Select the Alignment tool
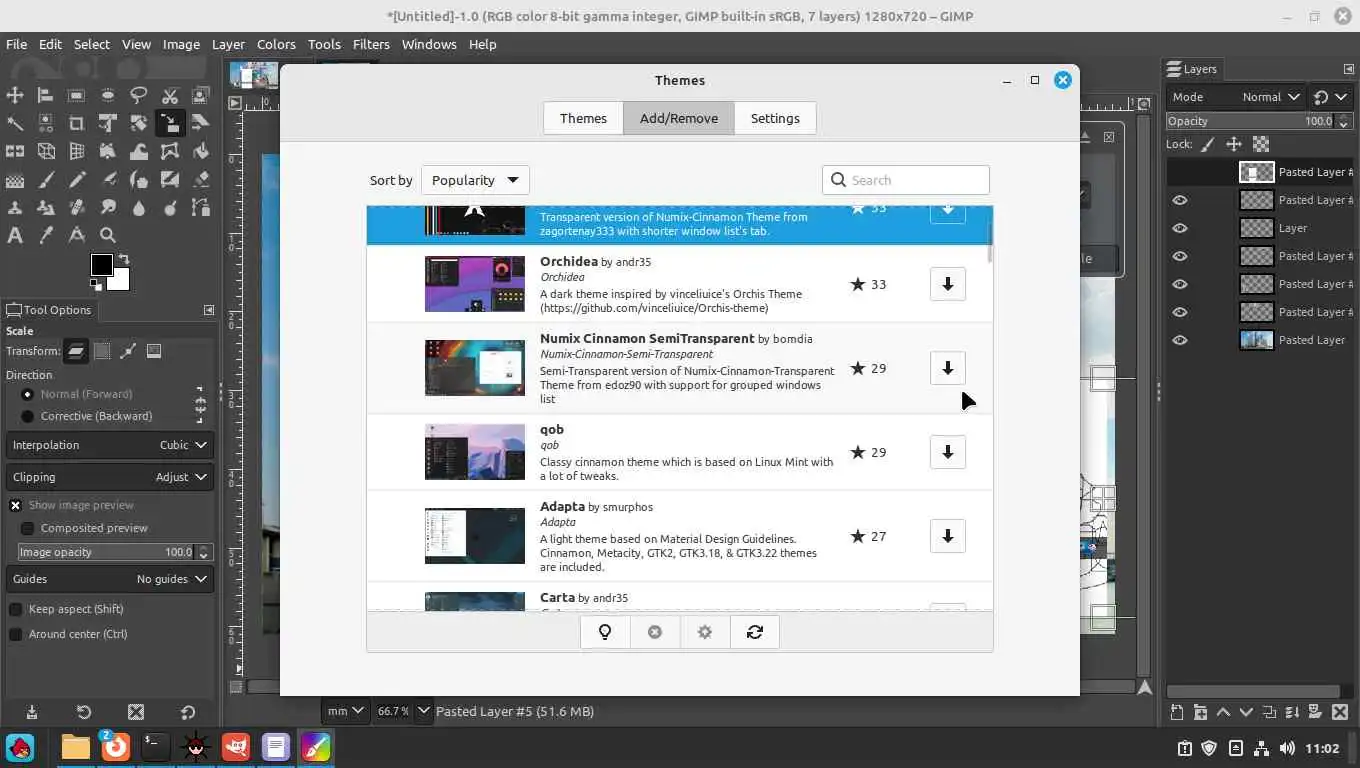The image size is (1360, 768). 45,95
